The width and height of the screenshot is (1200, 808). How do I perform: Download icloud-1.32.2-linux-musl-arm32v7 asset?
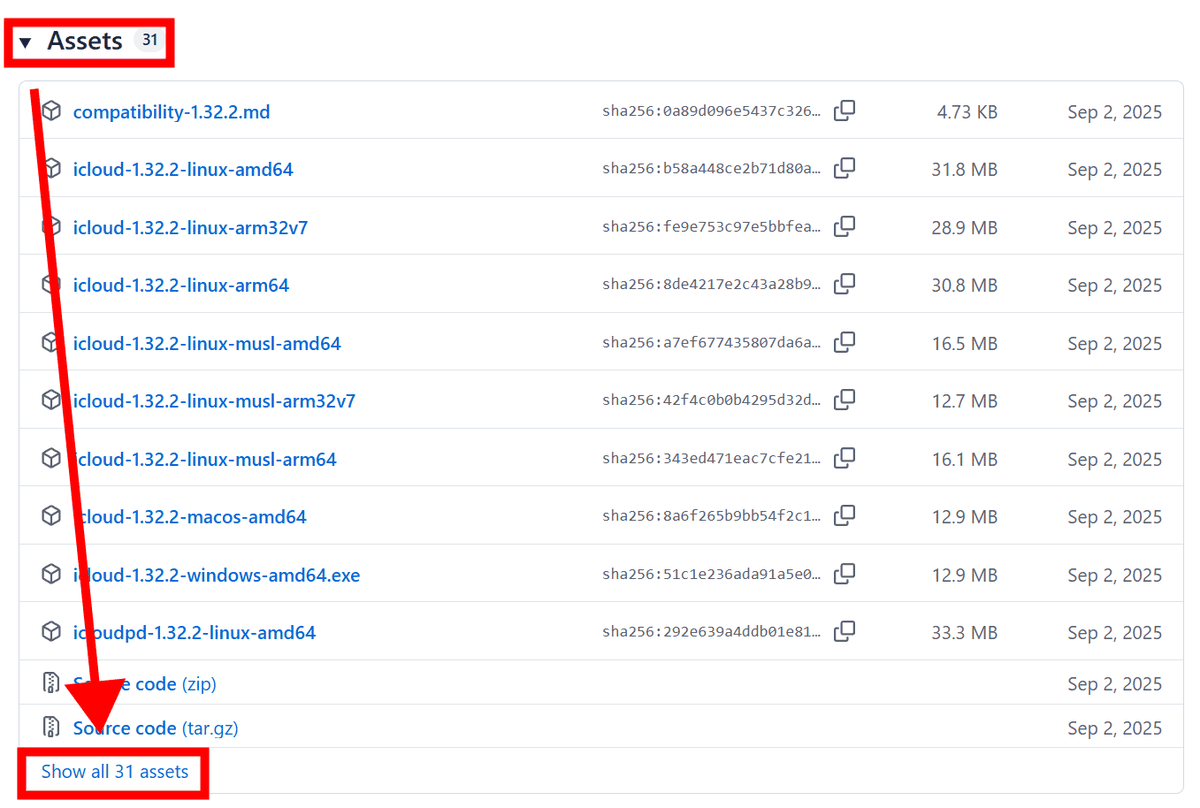214,401
